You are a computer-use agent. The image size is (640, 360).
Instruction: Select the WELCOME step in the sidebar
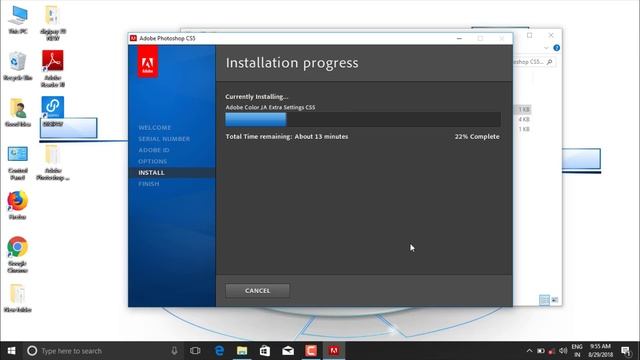coord(154,128)
